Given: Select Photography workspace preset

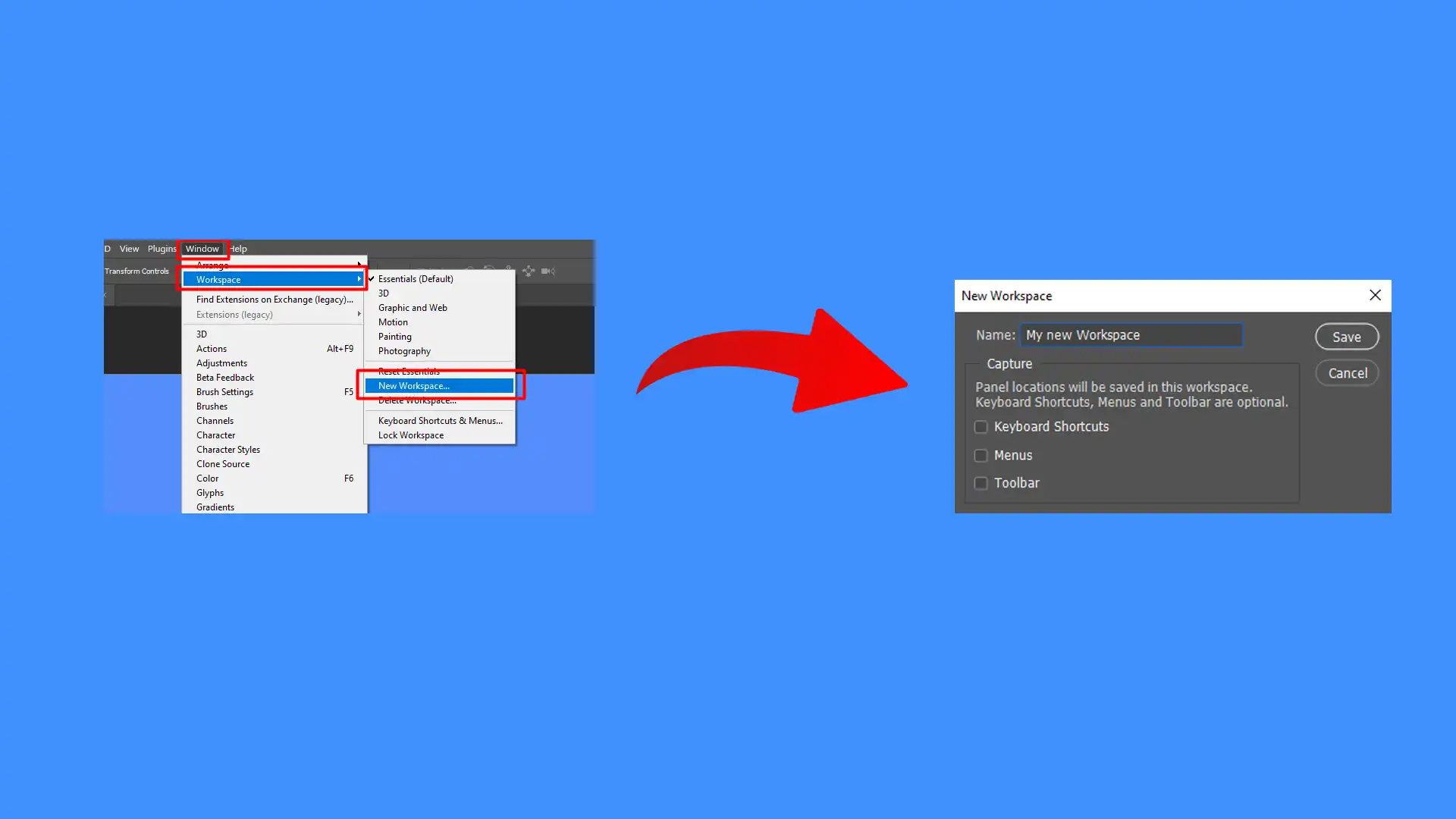Looking at the screenshot, I should pos(404,351).
